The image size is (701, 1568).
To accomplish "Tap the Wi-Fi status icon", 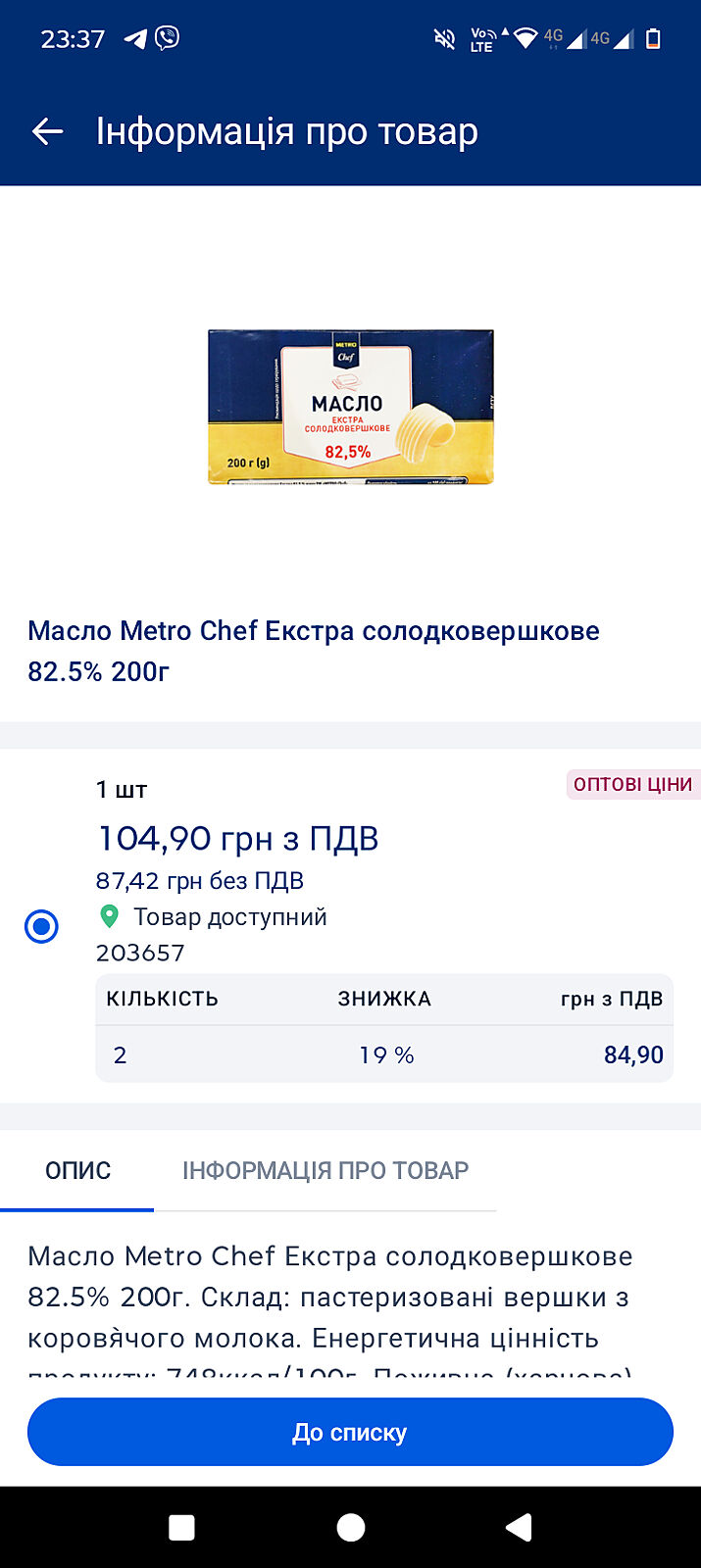I will 526,39.
